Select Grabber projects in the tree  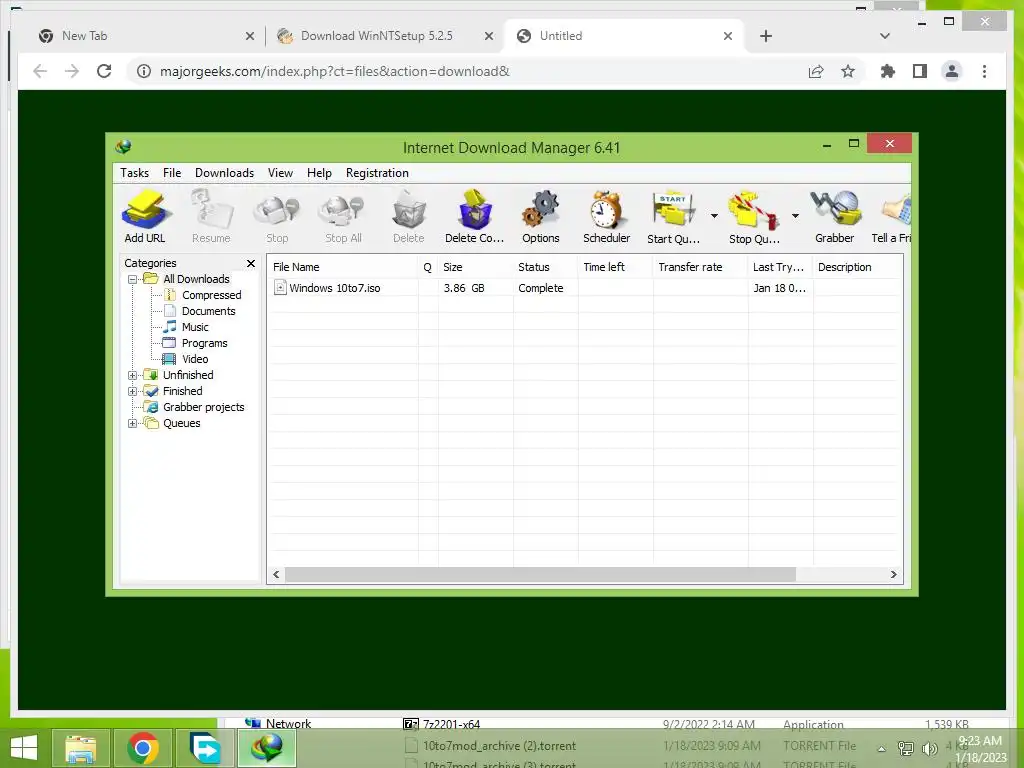click(203, 407)
